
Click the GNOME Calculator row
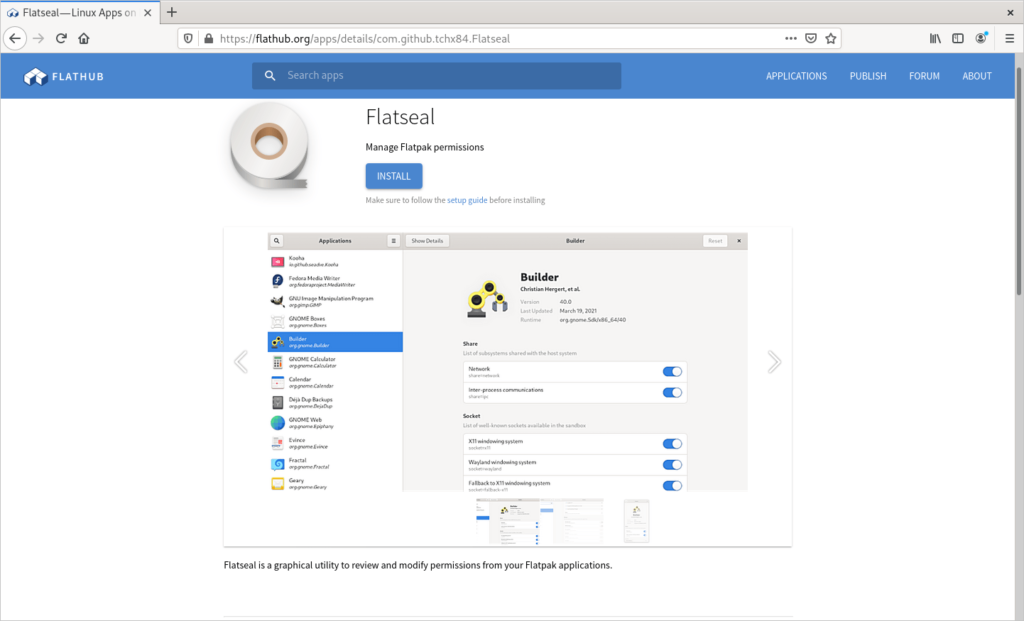[x=335, y=362]
